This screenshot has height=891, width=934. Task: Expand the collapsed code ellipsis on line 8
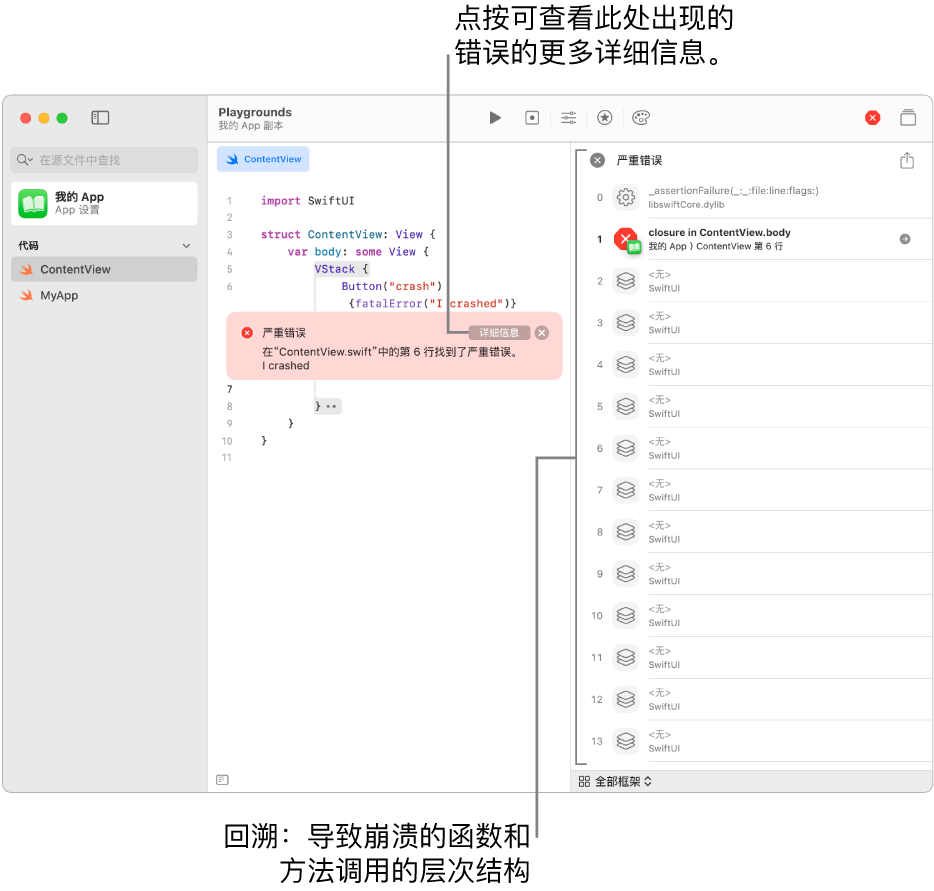tap(331, 406)
